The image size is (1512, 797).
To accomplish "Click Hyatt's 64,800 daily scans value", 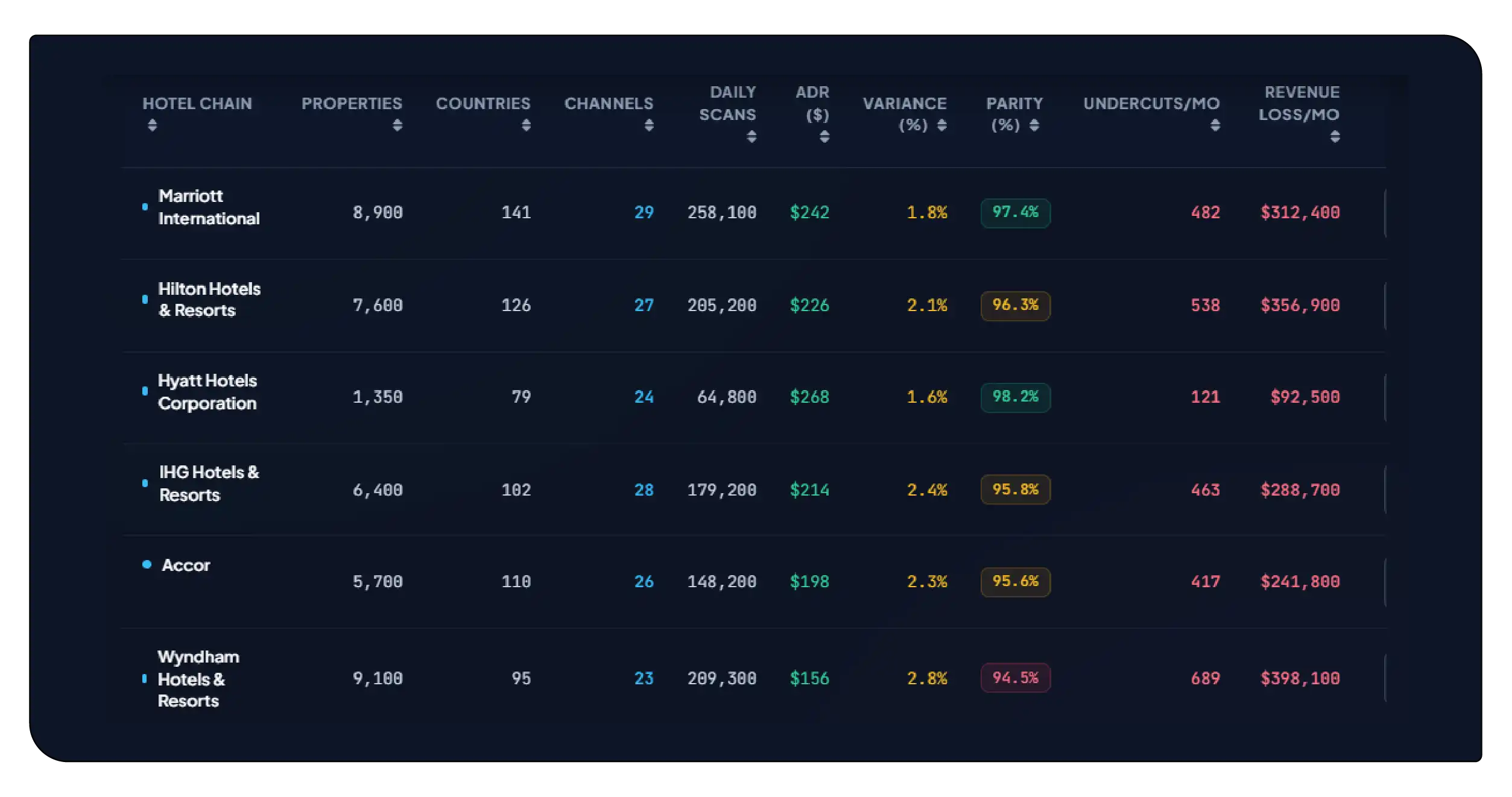I will 727,397.
